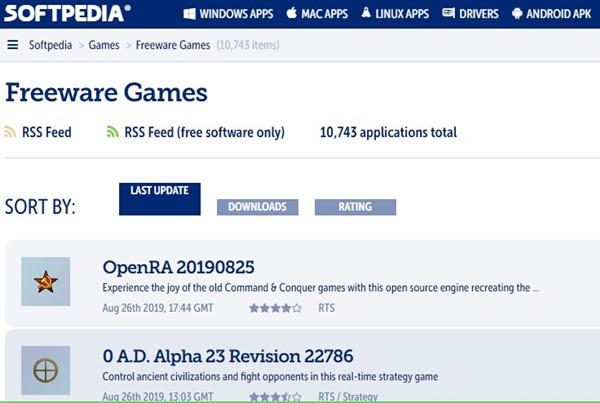600x403 pixels.
Task: Click the RTS category label for OpenRA
Action: [x=326, y=308]
